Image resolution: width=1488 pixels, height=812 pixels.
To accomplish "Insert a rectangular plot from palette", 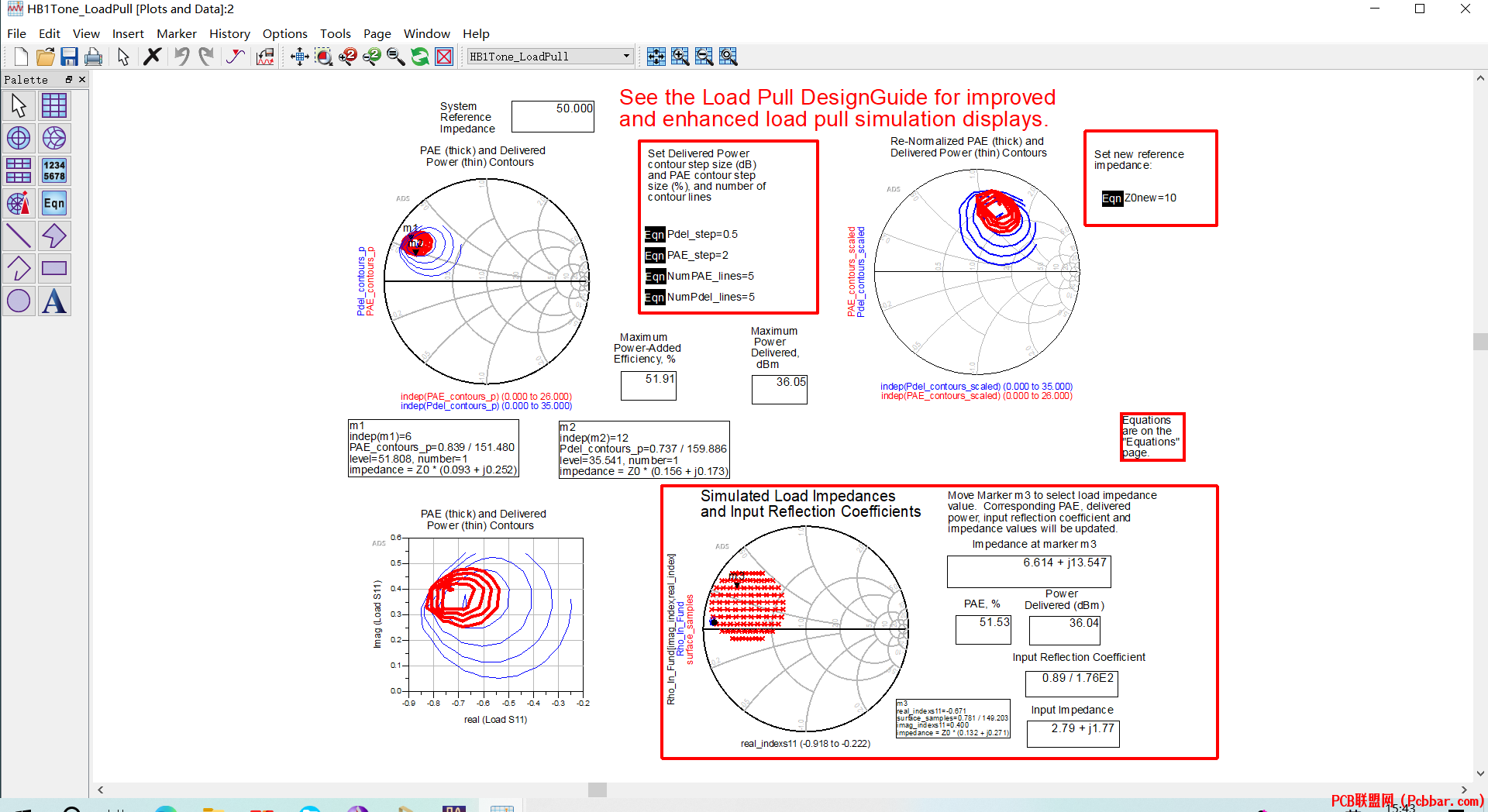I will [54, 105].
